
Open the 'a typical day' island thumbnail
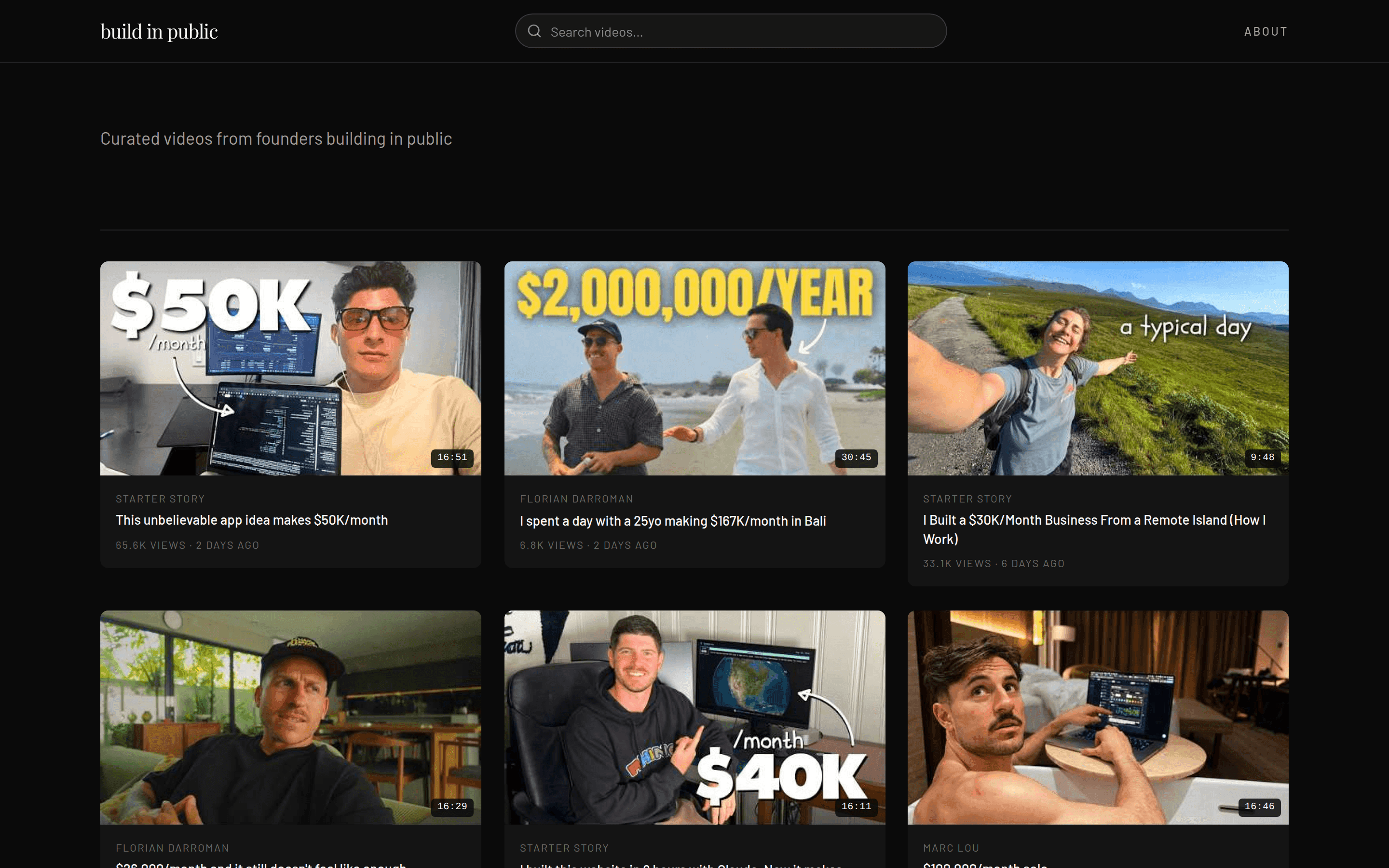(1097, 368)
